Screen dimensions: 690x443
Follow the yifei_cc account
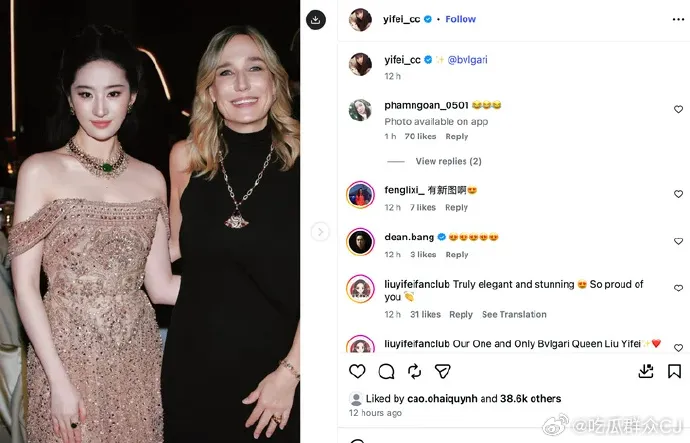460,19
